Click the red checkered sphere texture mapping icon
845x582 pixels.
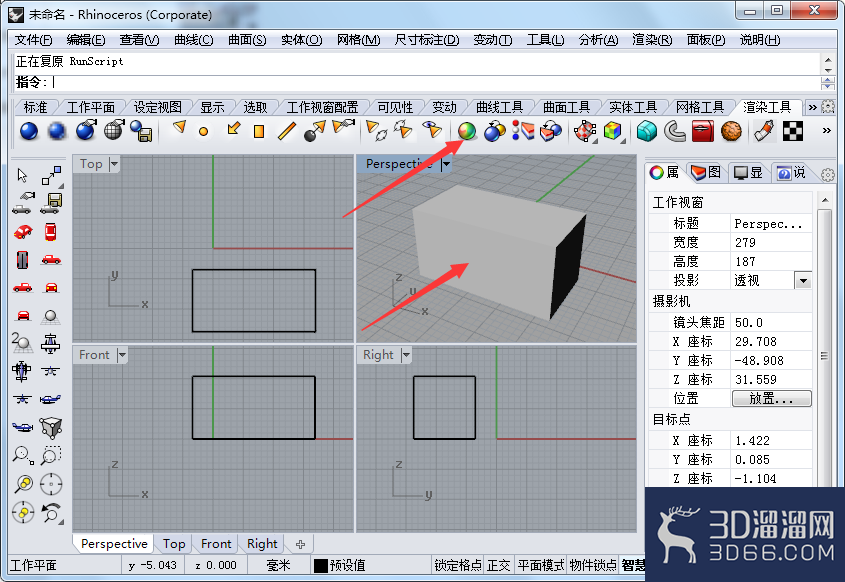click(x=585, y=131)
